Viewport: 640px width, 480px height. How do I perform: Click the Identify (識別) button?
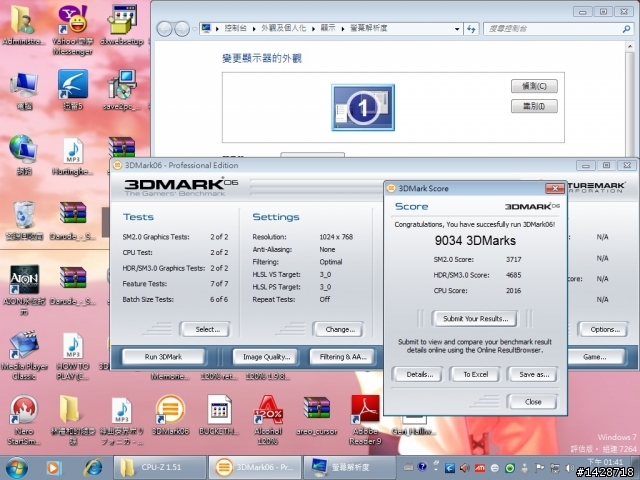pyautogui.click(x=534, y=106)
